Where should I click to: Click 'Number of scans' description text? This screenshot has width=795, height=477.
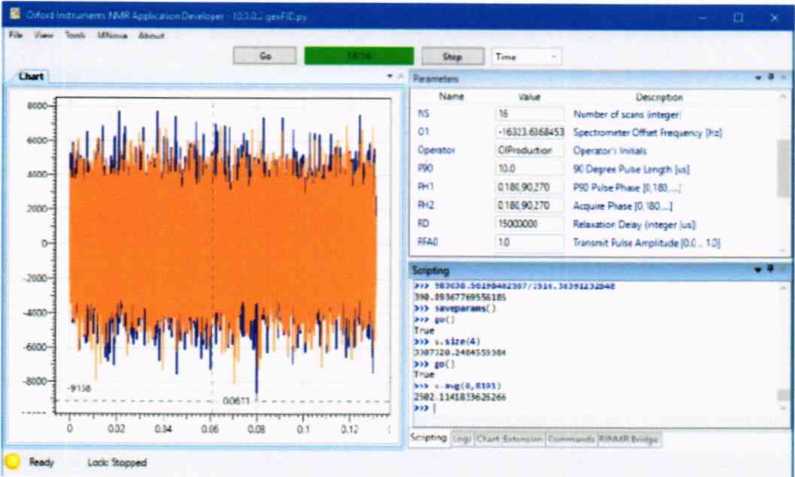(x=627, y=115)
